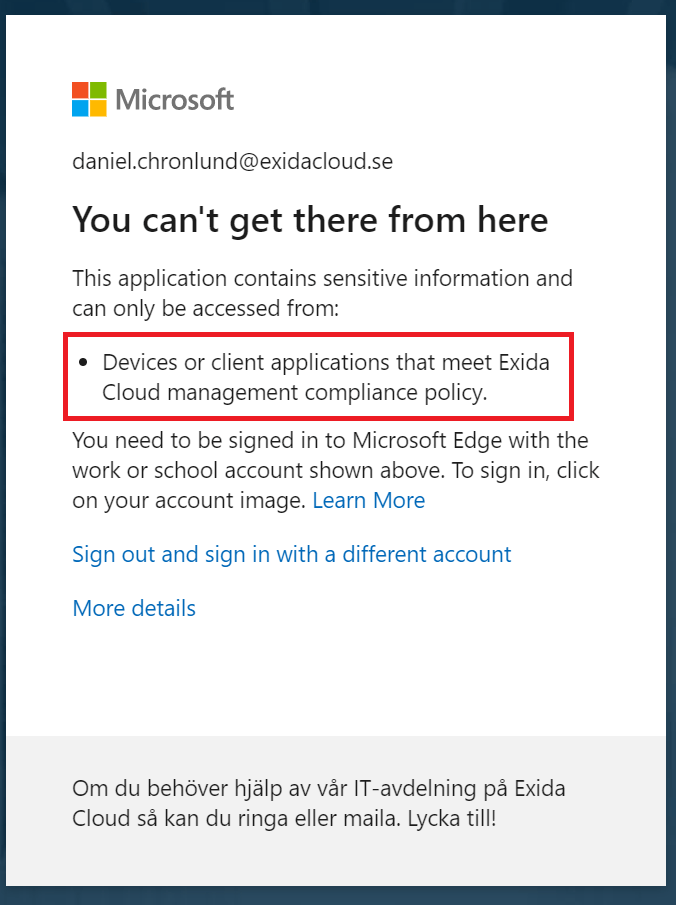Click the Microsoft wordmark text
This screenshot has width=676, height=905.
click(175, 99)
